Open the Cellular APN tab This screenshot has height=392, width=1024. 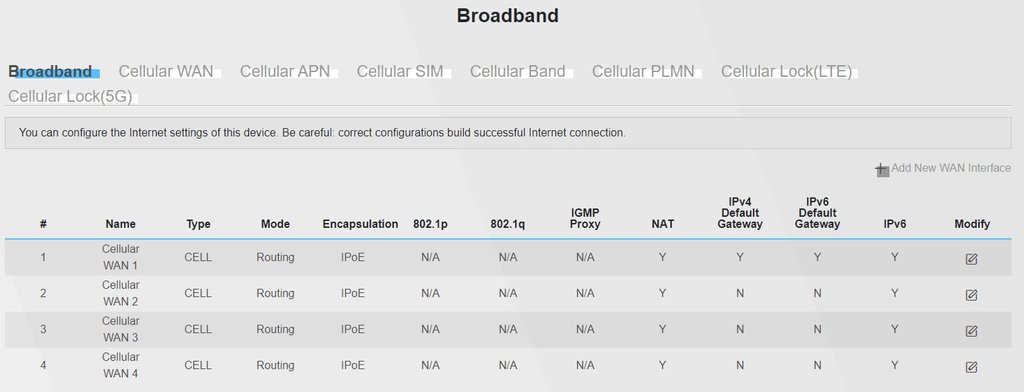point(285,71)
